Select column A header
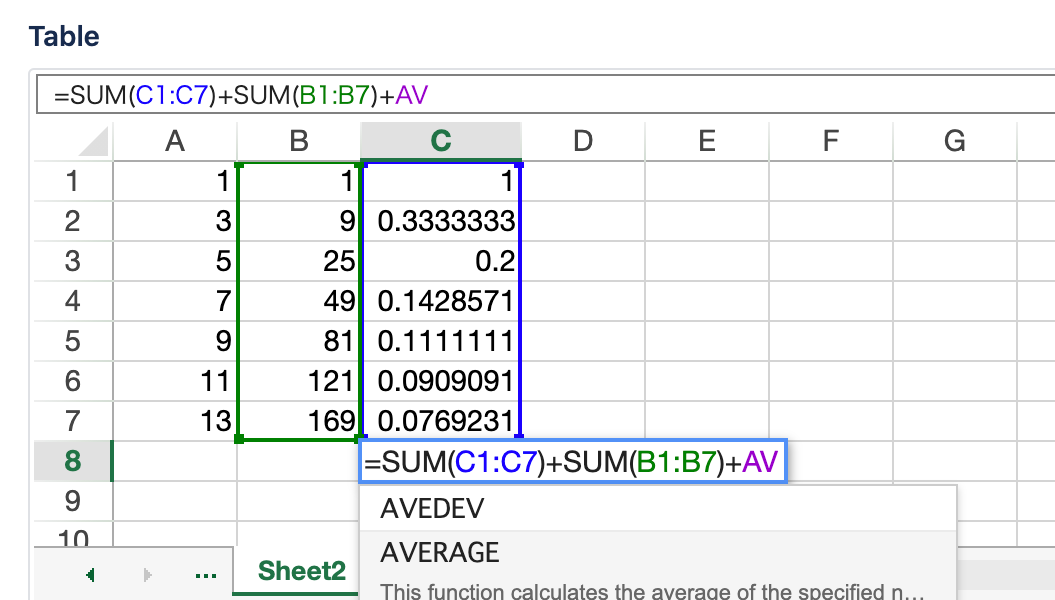The image size is (1055, 600). [175, 142]
